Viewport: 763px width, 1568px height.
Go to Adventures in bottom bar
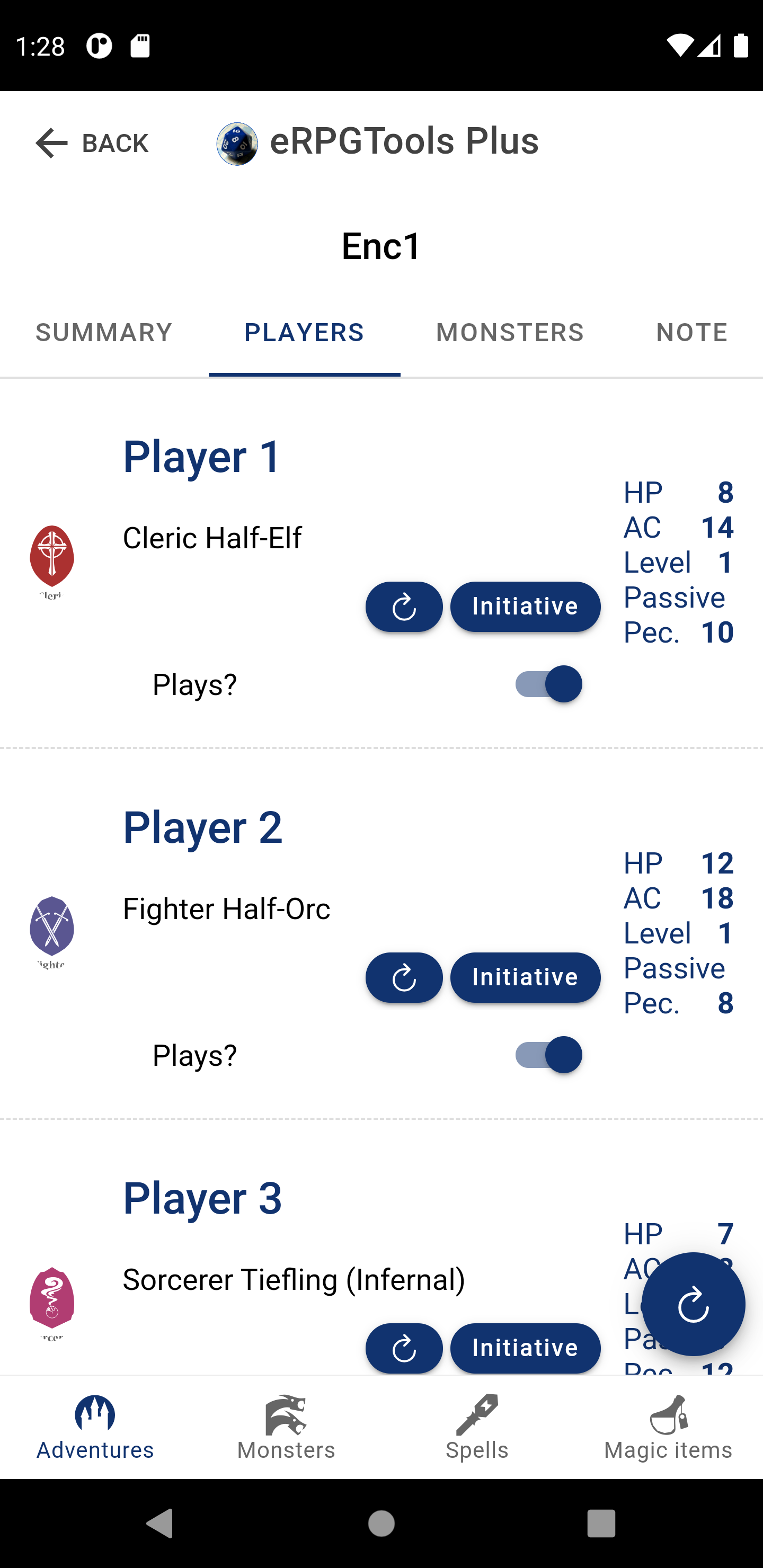point(95,1427)
